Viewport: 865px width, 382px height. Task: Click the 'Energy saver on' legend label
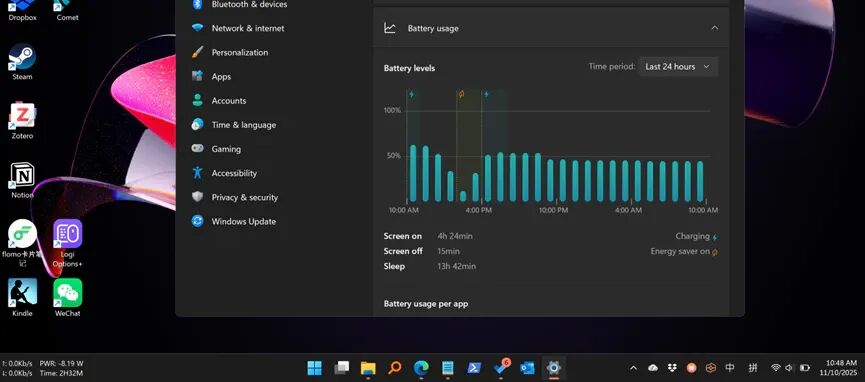(680, 251)
